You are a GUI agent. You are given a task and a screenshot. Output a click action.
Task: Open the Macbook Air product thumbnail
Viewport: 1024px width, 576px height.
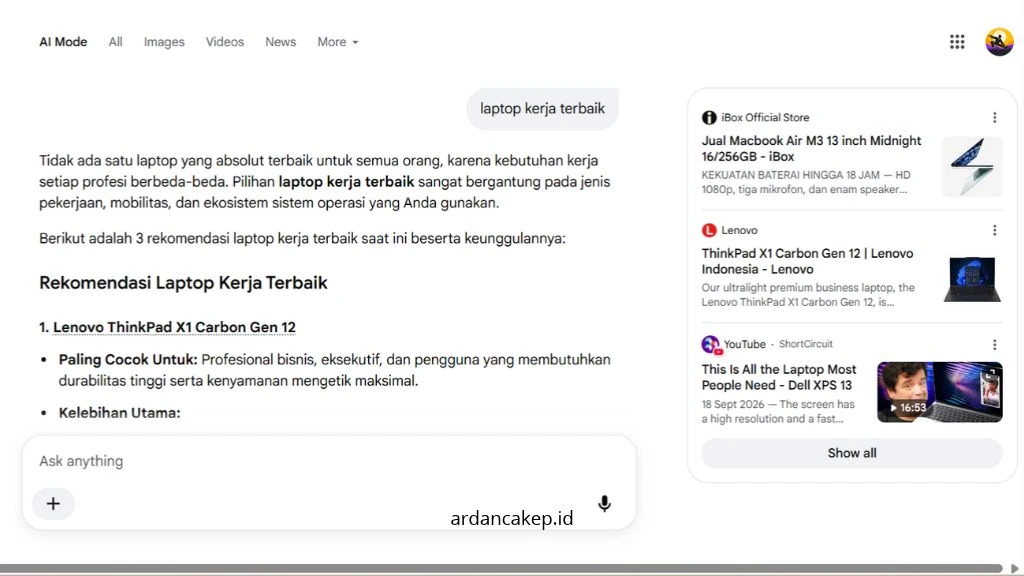(x=972, y=167)
